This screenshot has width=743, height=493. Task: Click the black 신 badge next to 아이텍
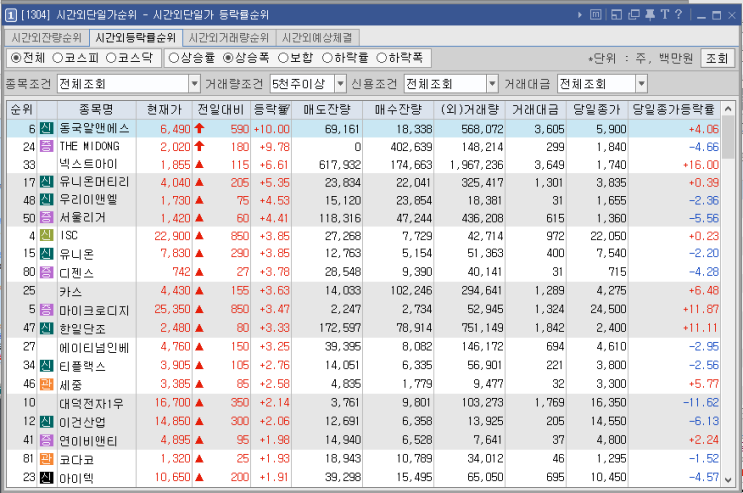tap(46, 477)
